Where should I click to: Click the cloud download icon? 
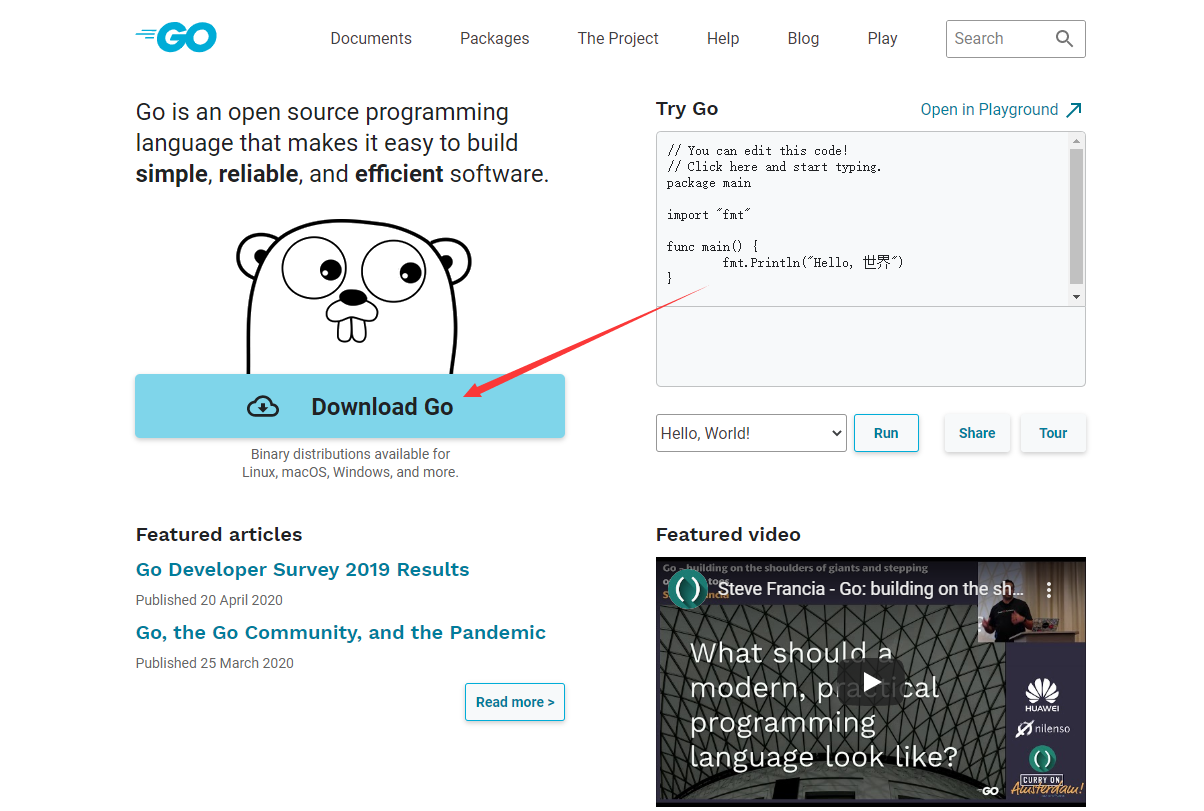263,406
